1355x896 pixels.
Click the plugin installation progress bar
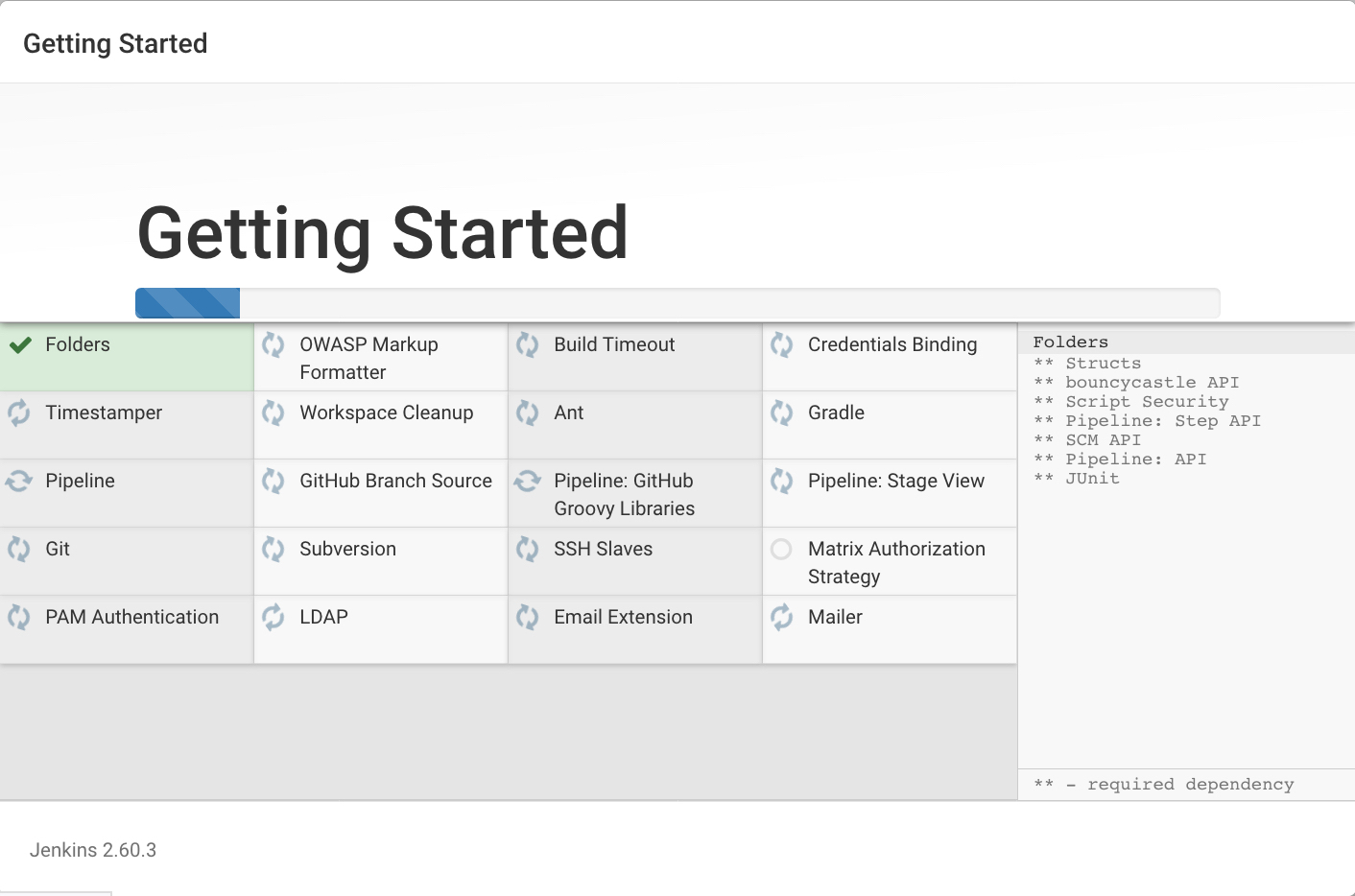(677, 303)
